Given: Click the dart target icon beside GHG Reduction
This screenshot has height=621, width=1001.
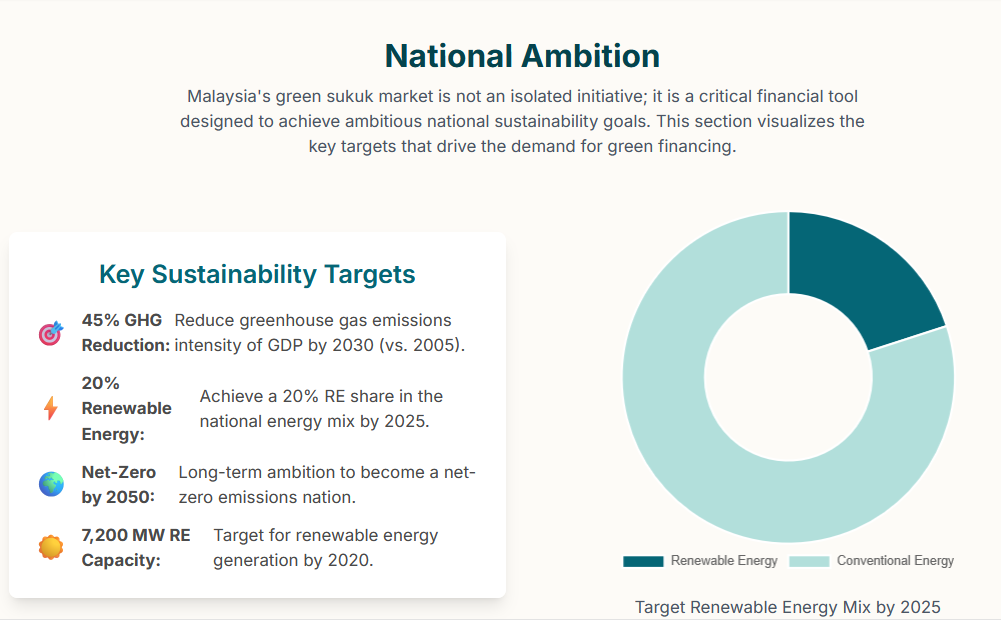Looking at the screenshot, I should 50,333.
